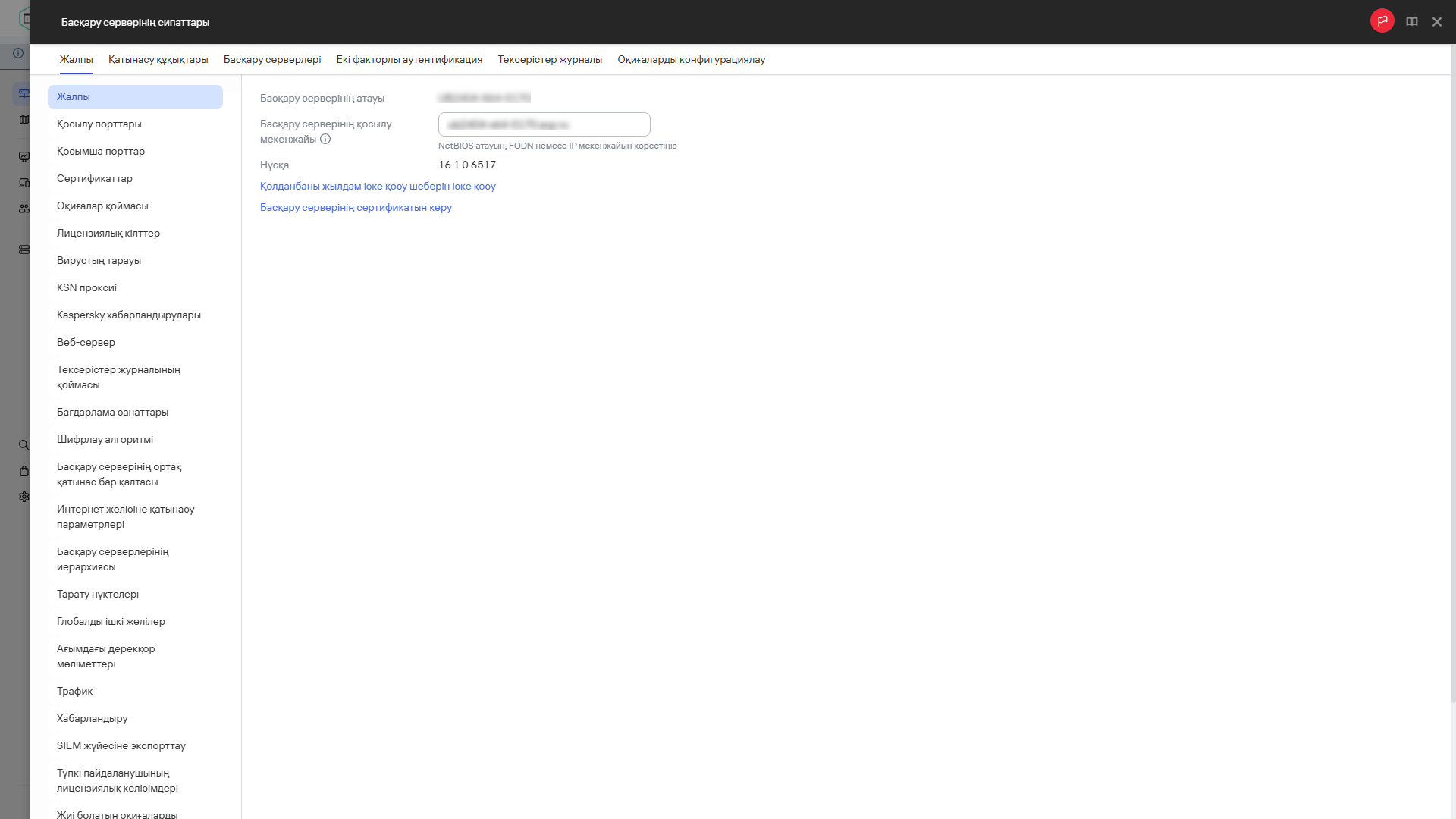1456x819 pixels.
Task: Select Сертификаттар in the sidebar
Action: tap(95, 179)
